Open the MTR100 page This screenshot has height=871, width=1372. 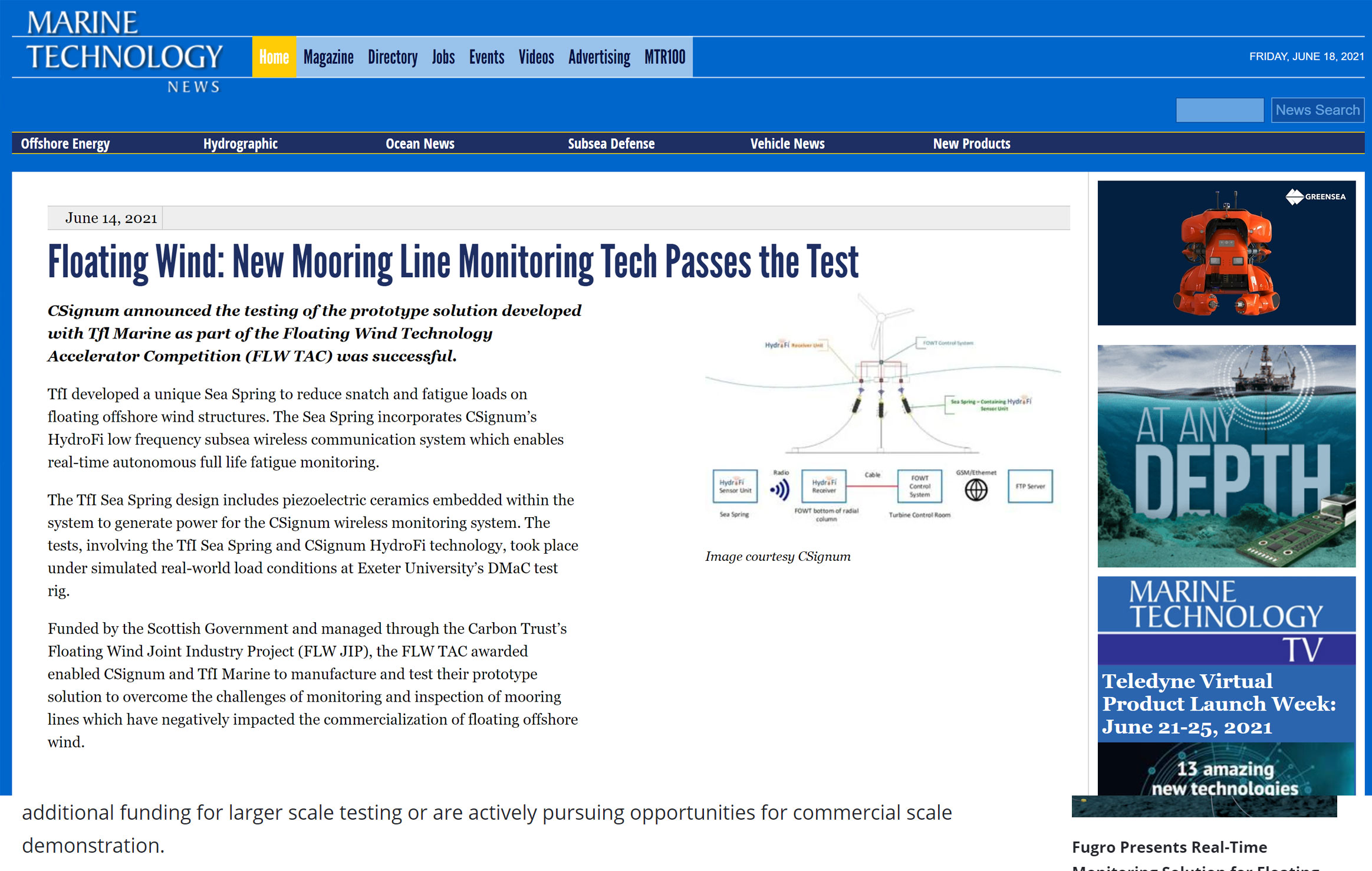tap(664, 57)
